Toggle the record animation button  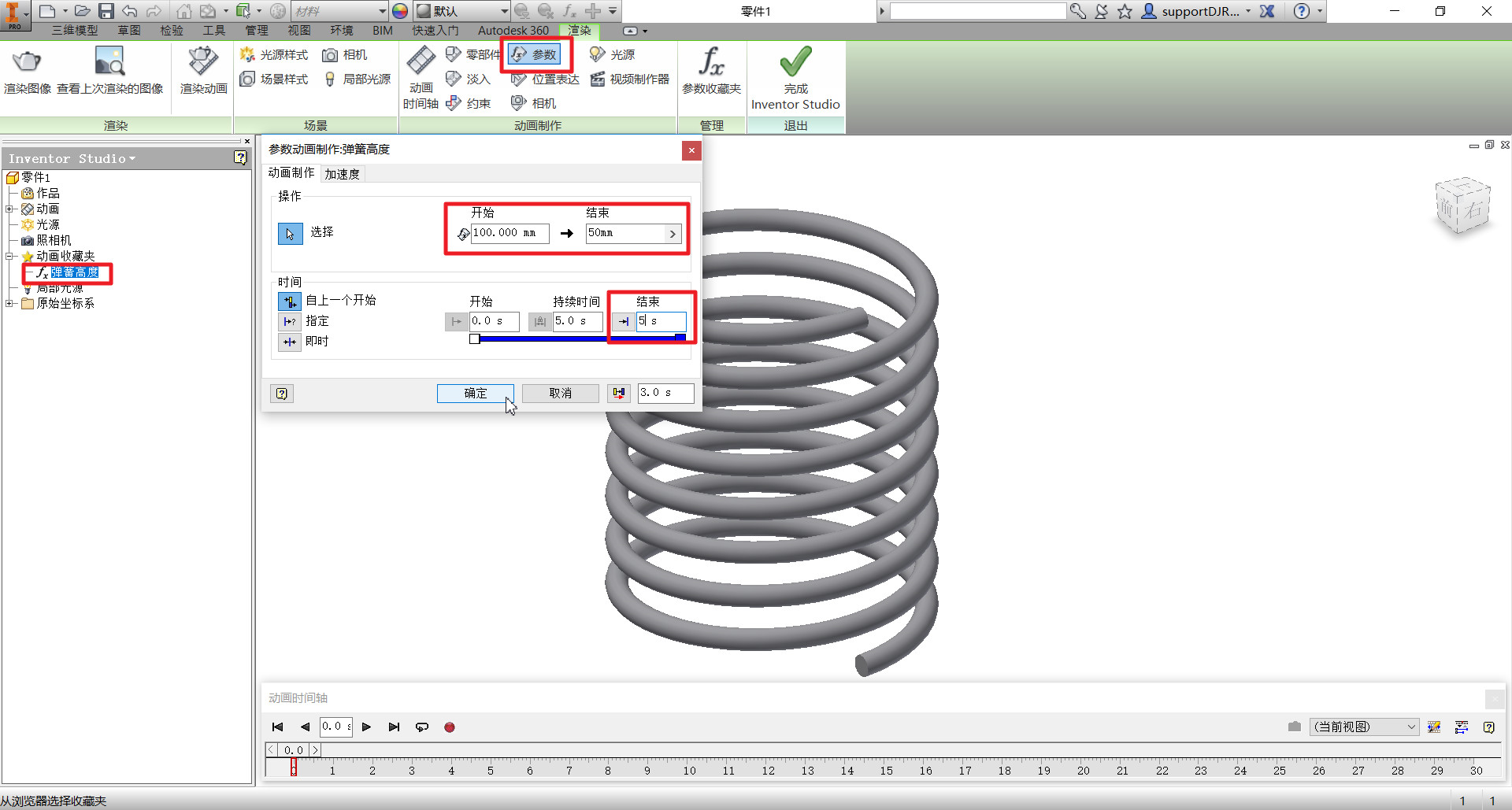click(450, 727)
